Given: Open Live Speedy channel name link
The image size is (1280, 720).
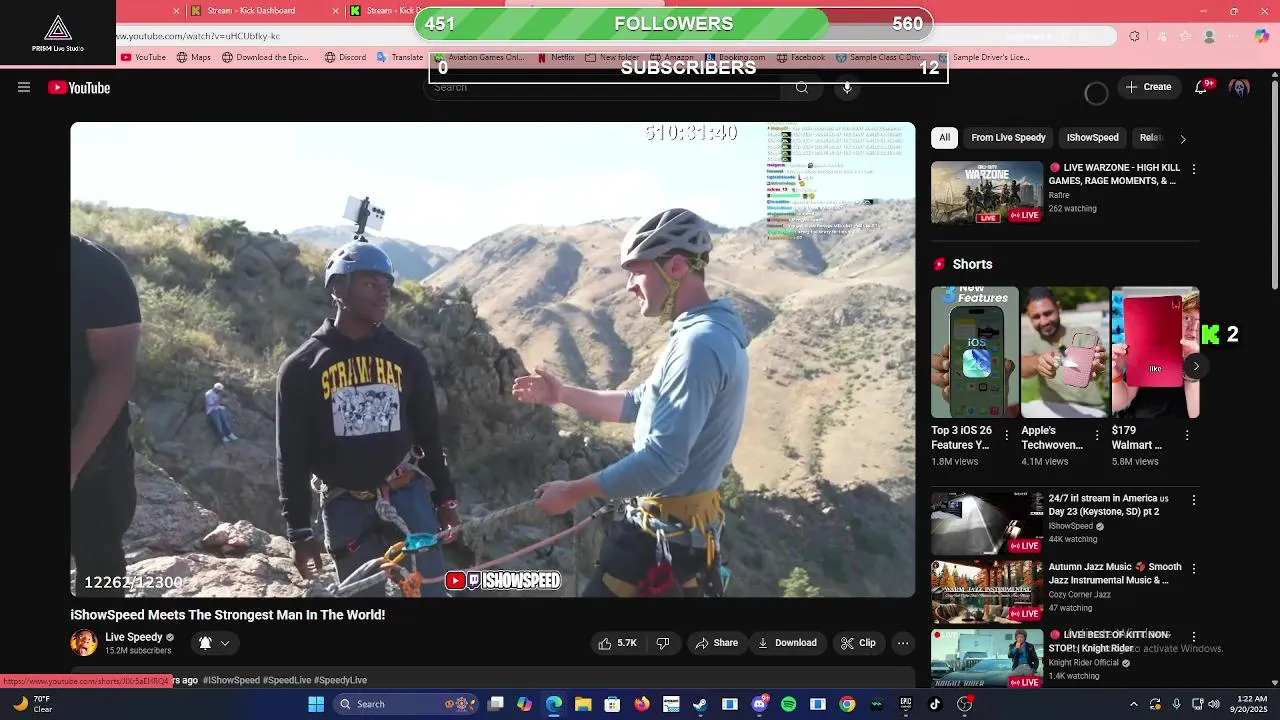Looking at the screenshot, I should [133, 637].
